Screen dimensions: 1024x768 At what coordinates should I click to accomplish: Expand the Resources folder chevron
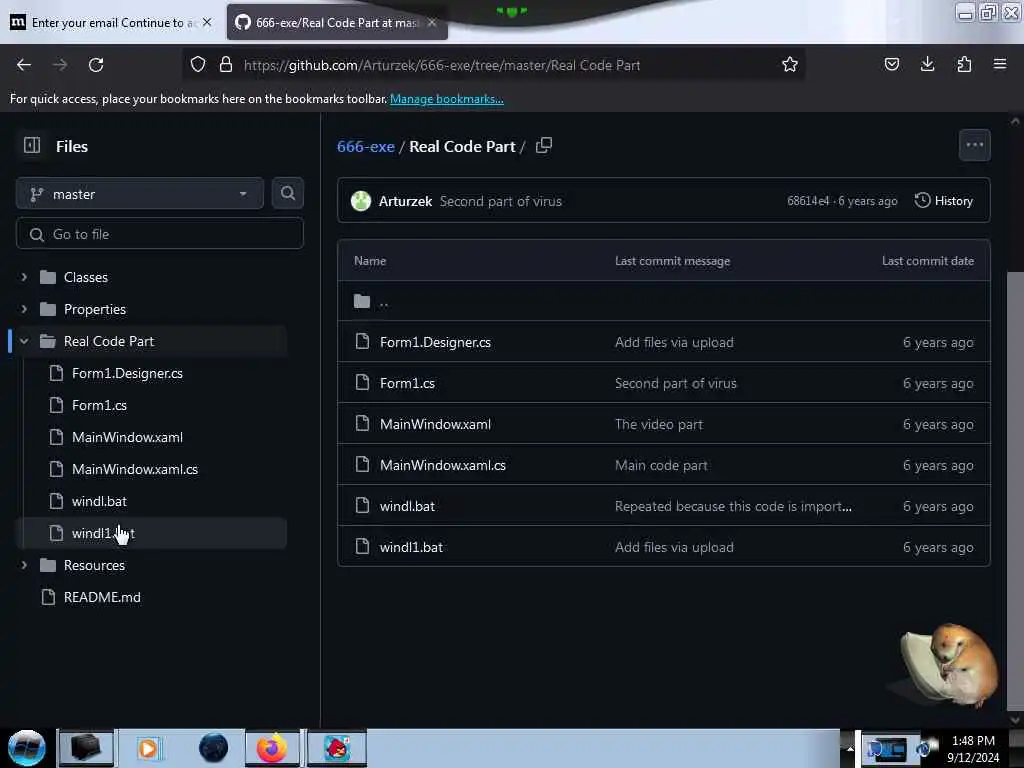pos(24,565)
